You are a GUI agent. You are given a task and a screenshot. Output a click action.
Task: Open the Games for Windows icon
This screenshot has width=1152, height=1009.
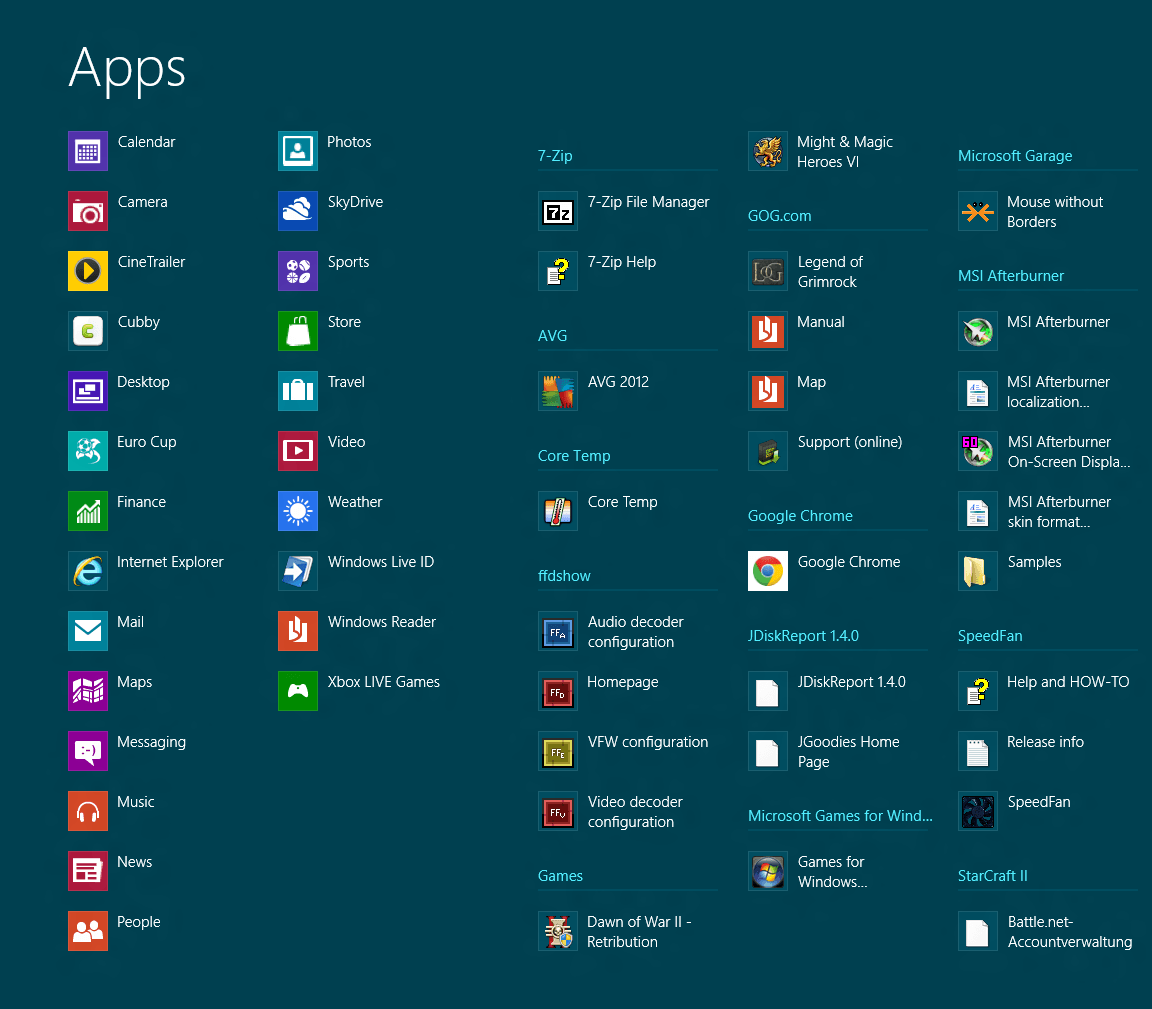tap(768, 871)
